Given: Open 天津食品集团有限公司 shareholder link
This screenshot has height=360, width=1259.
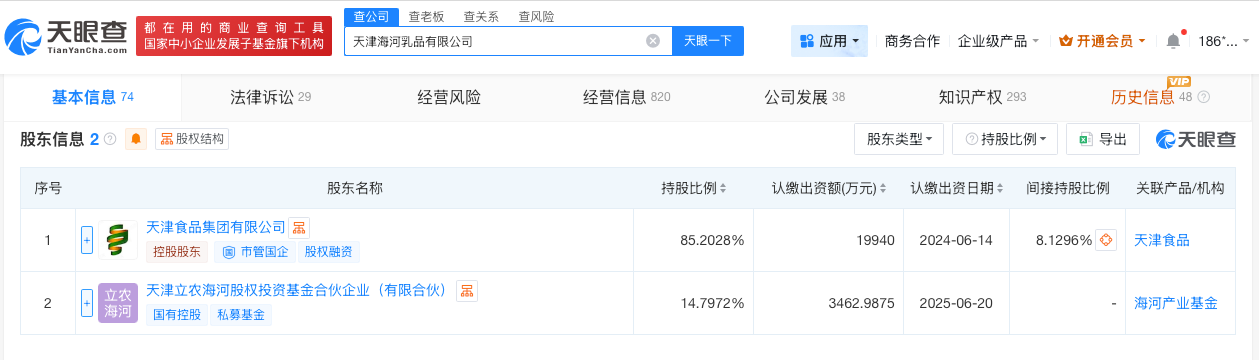Looking at the screenshot, I should (x=216, y=227).
